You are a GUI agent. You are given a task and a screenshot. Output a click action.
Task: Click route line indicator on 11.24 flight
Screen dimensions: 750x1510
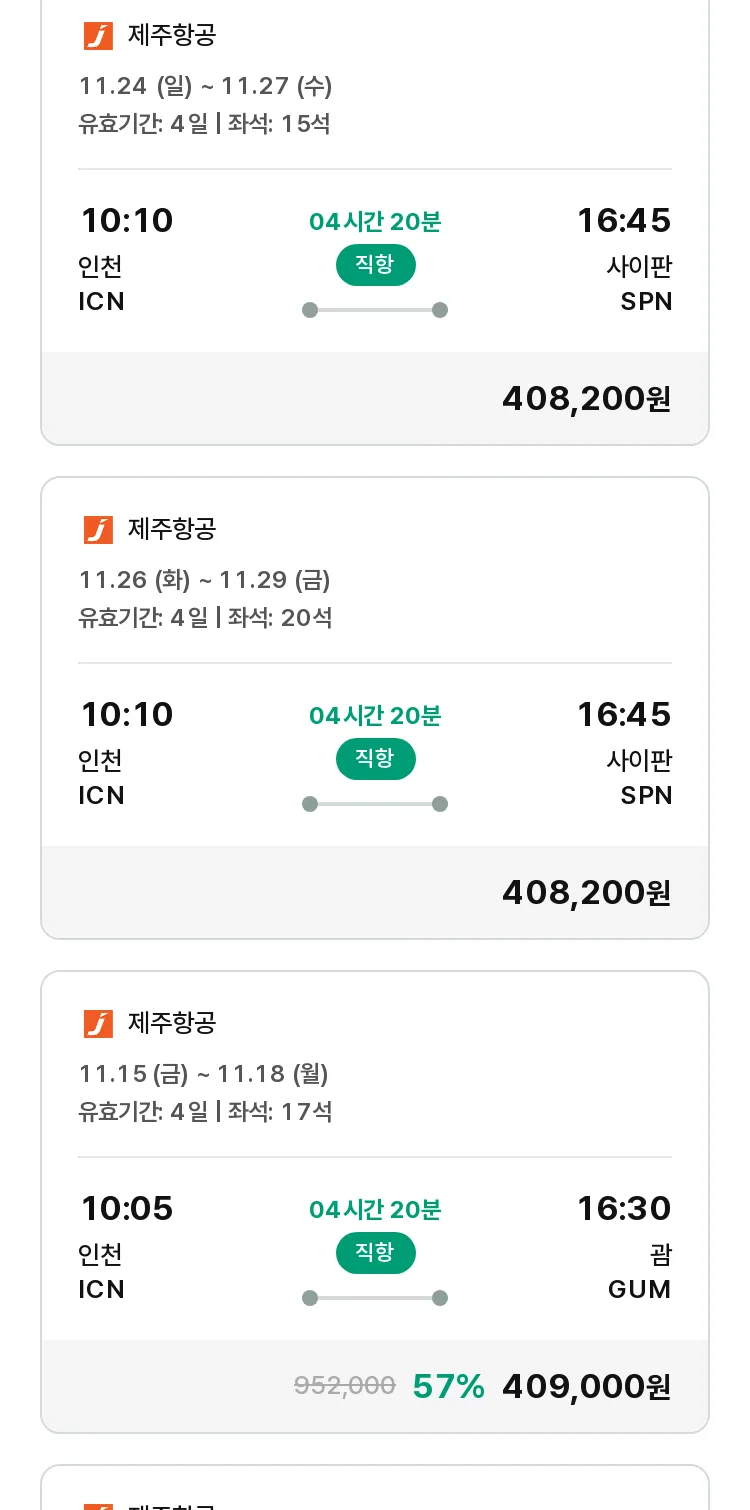point(375,310)
